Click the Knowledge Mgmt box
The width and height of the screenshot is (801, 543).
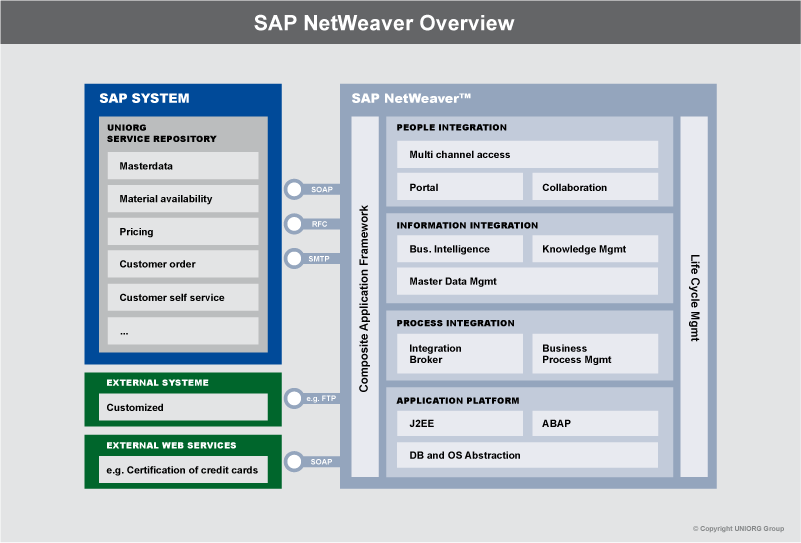(x=595, y=249)
